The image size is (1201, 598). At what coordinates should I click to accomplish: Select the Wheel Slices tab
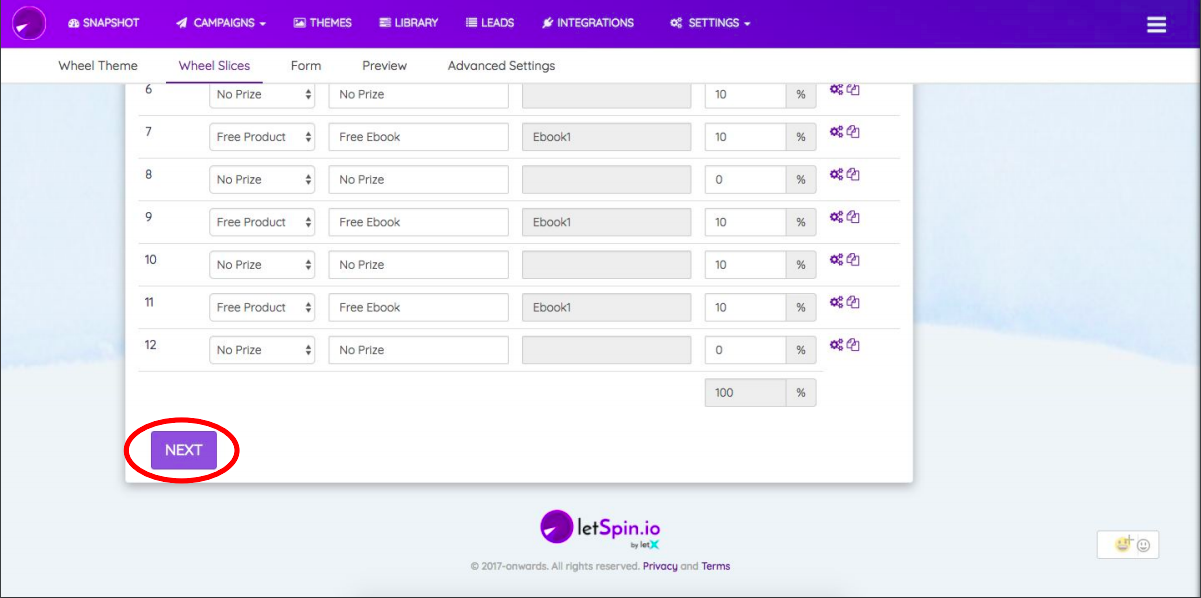[x=214, y=66]
